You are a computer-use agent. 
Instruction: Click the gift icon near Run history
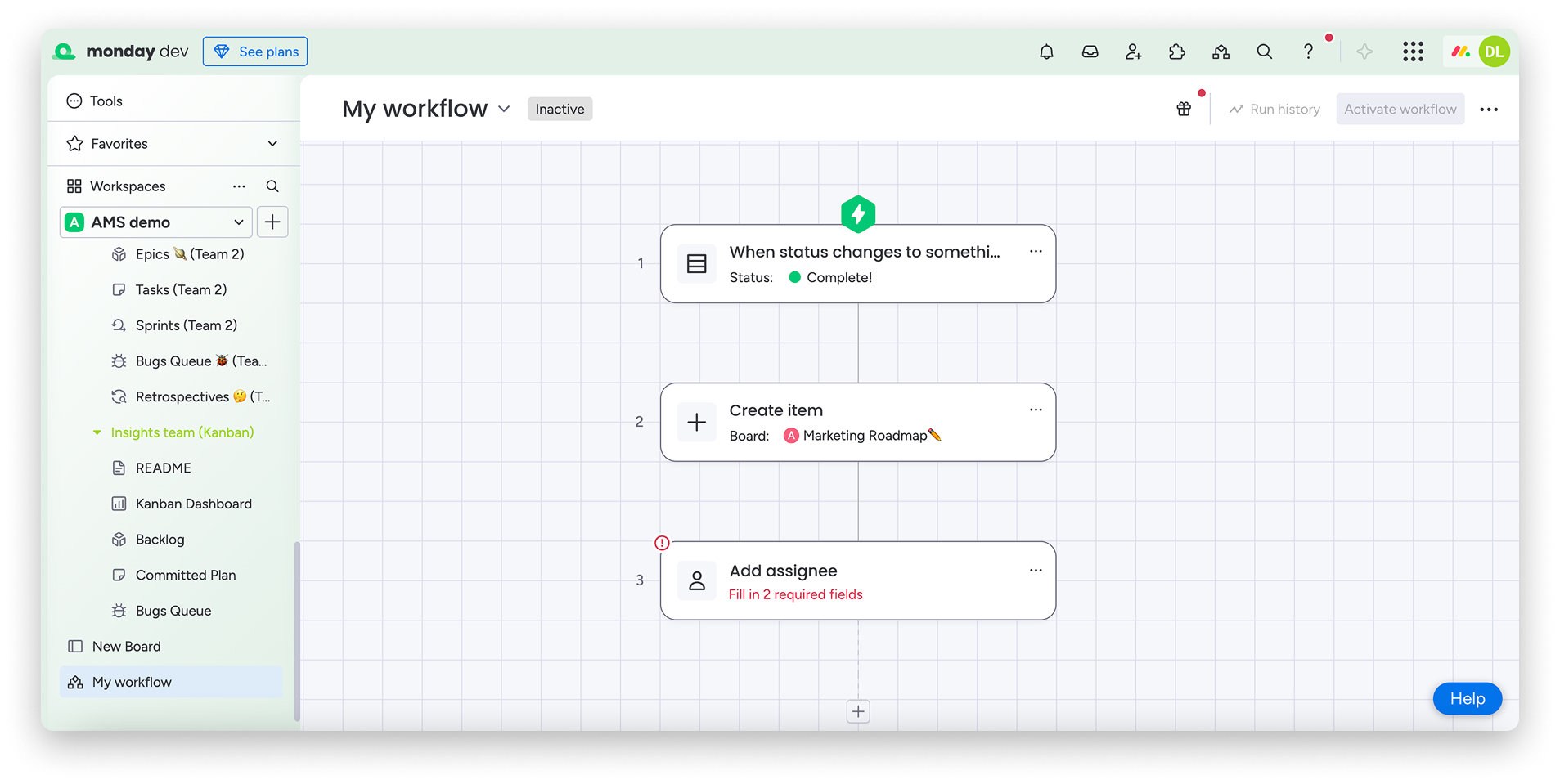[1184, 109]
